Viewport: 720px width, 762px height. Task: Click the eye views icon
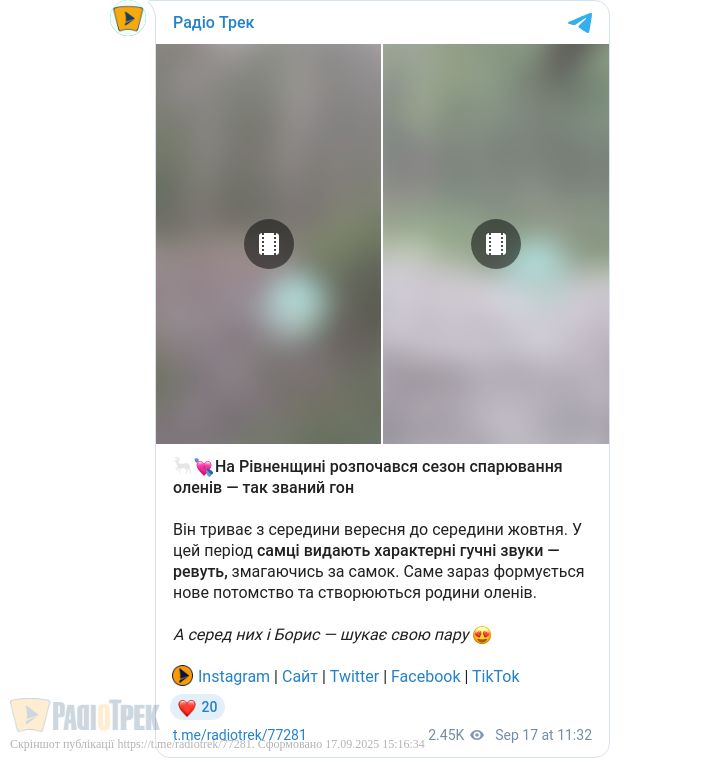tap(477, 735)
